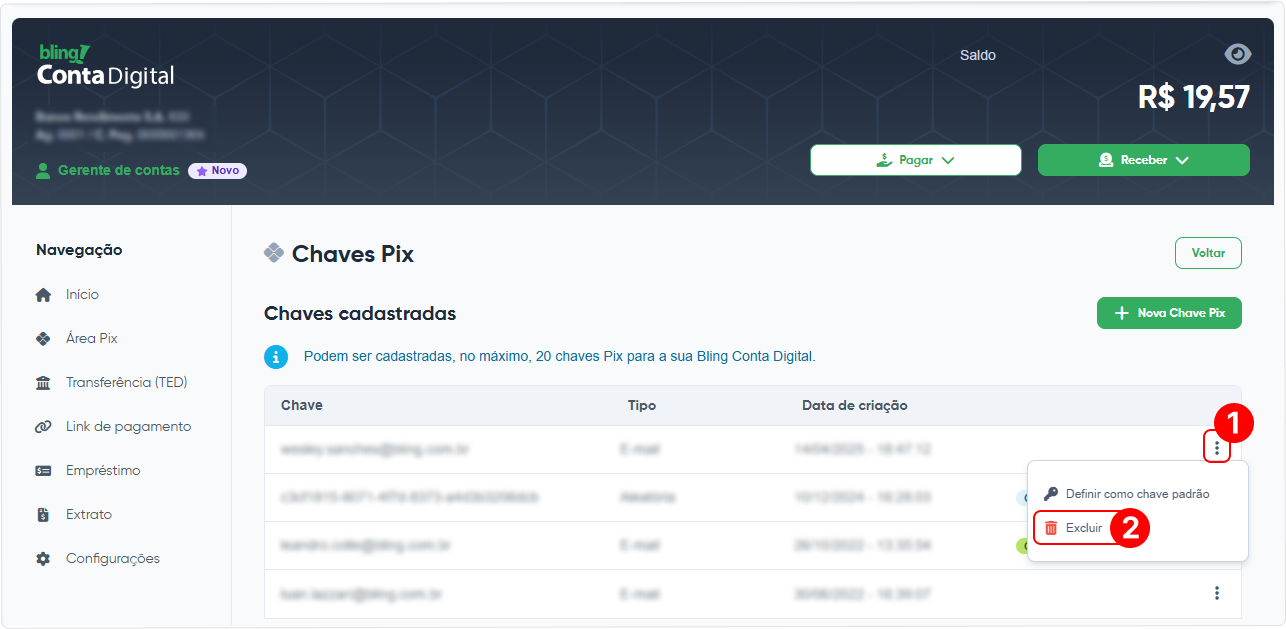View the Extrato page

click(x=74, y=515)
